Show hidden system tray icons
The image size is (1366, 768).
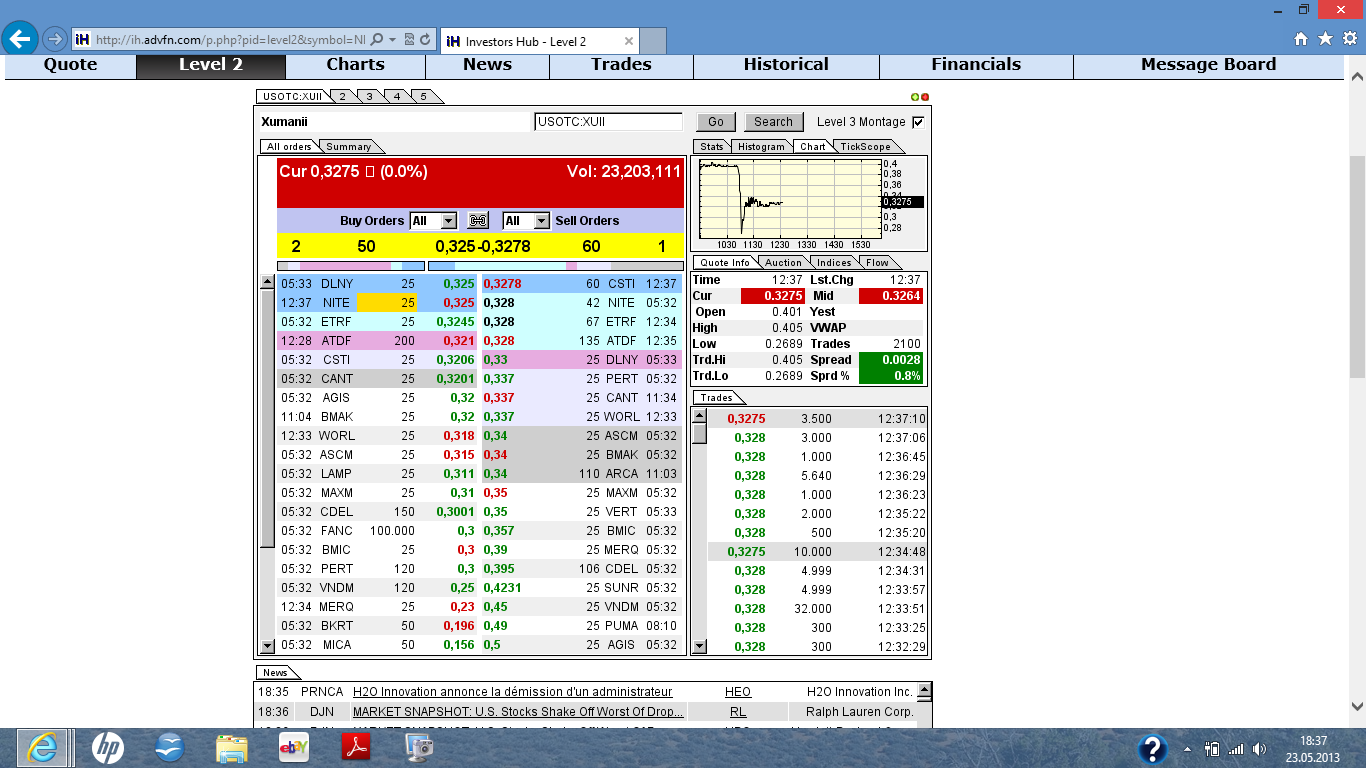(1188, 749)
